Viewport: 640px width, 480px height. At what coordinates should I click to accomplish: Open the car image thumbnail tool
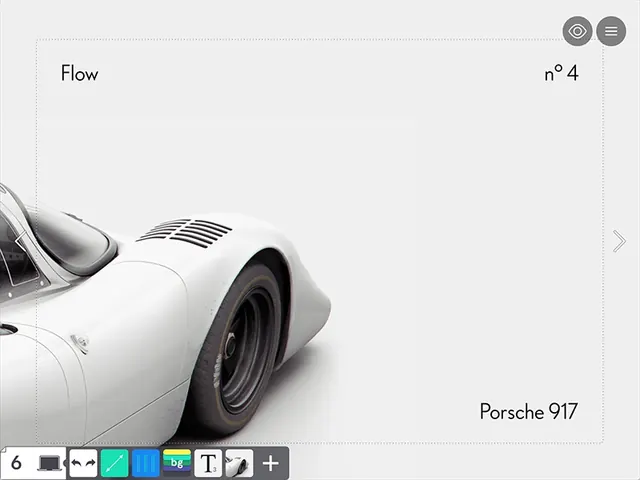(239, 463)
